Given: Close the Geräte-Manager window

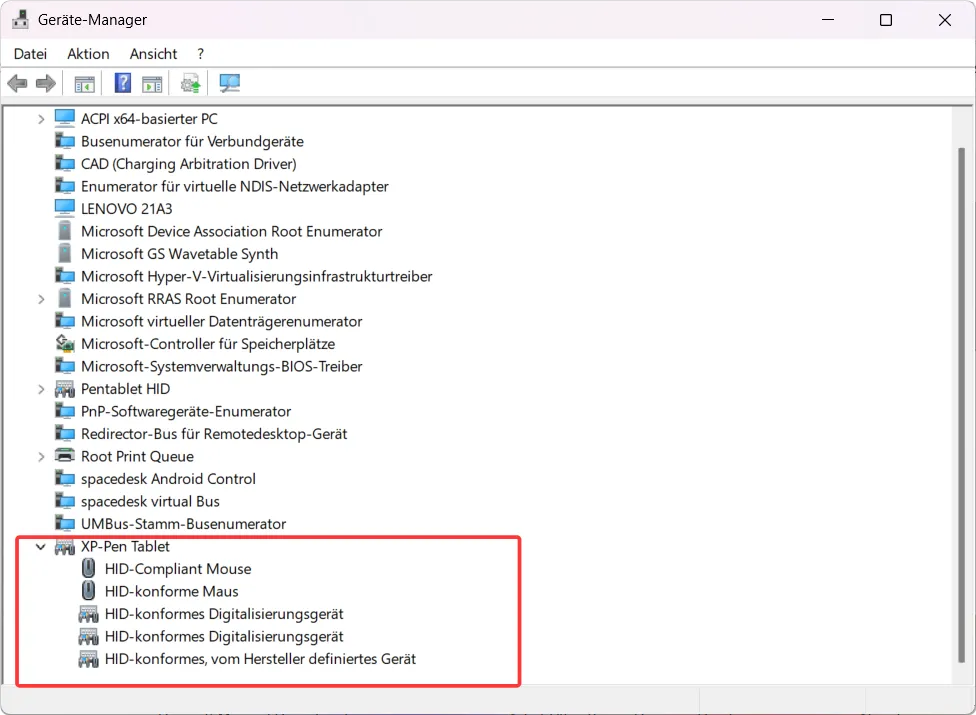Looking at the screenshot, I should tap(944, 20).
